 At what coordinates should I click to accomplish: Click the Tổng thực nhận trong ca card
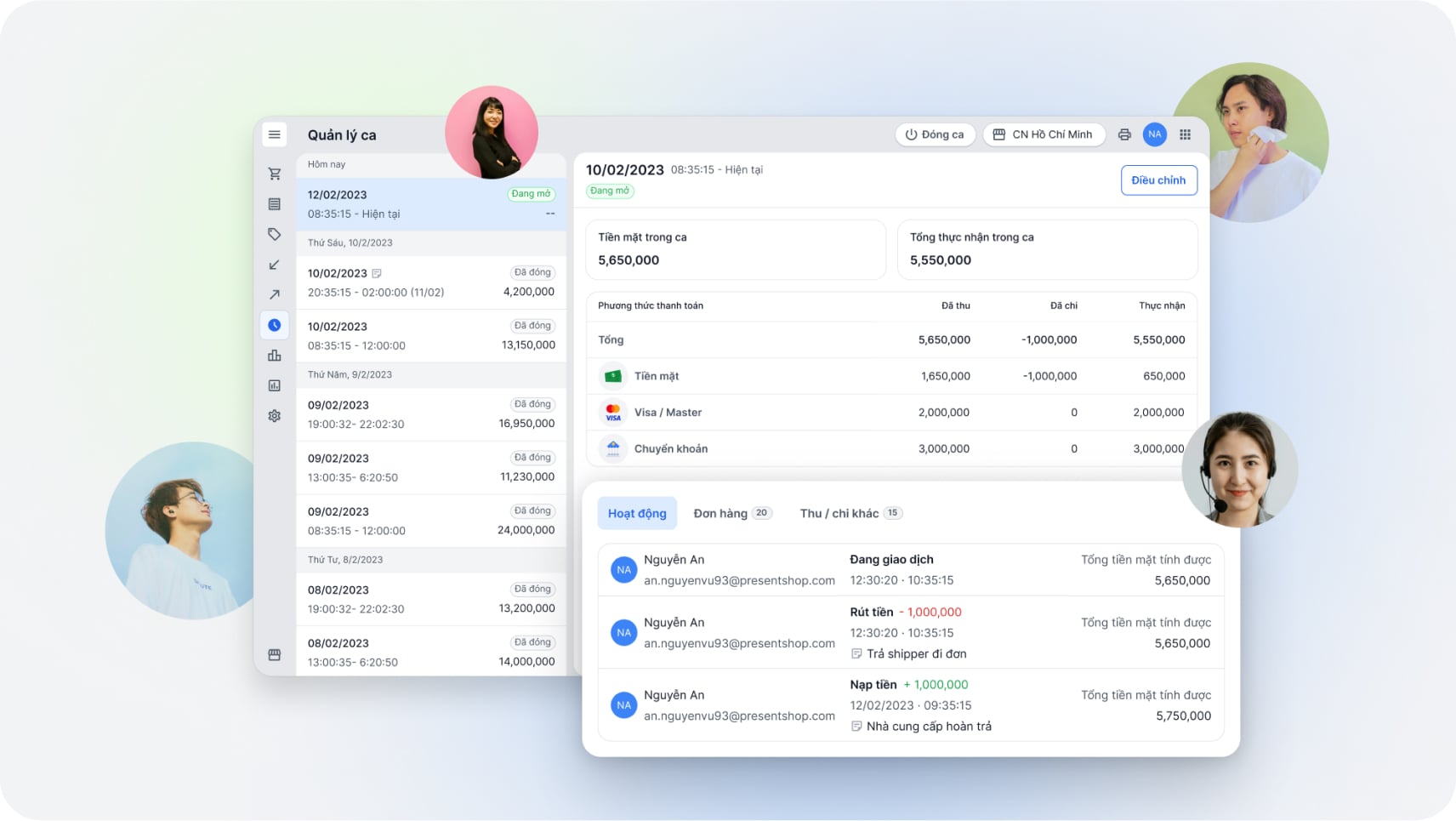(1048, 249)
